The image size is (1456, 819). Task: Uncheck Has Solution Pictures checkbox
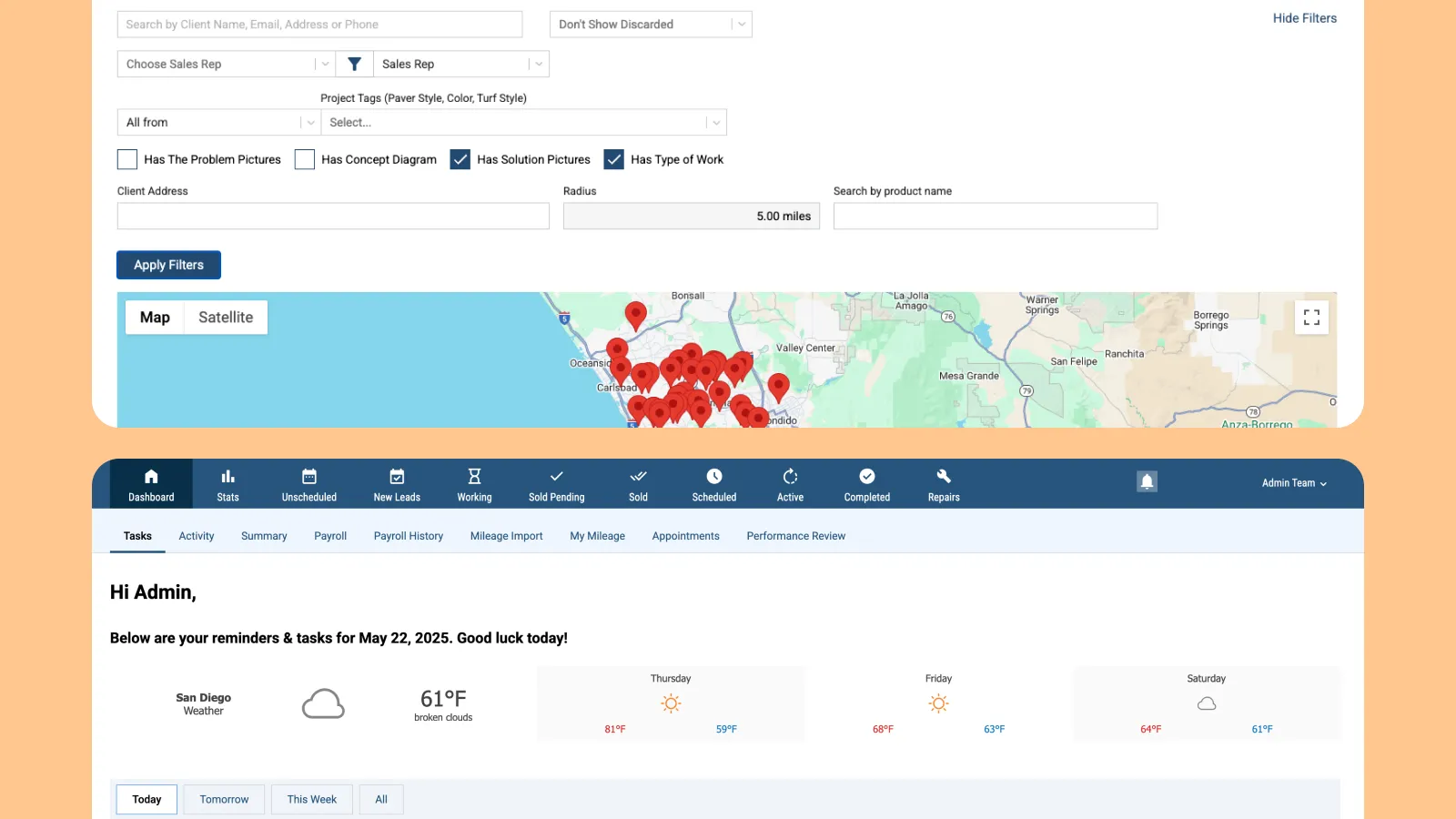coord(460,159)
